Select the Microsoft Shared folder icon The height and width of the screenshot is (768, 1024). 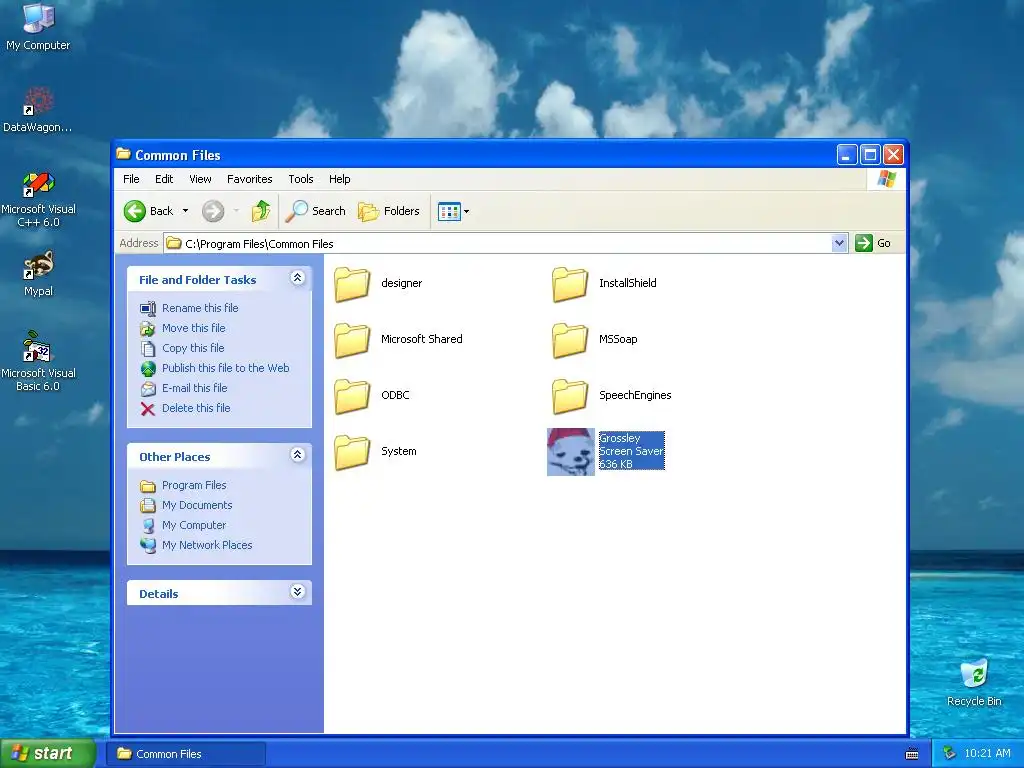[x=352, y=340]
